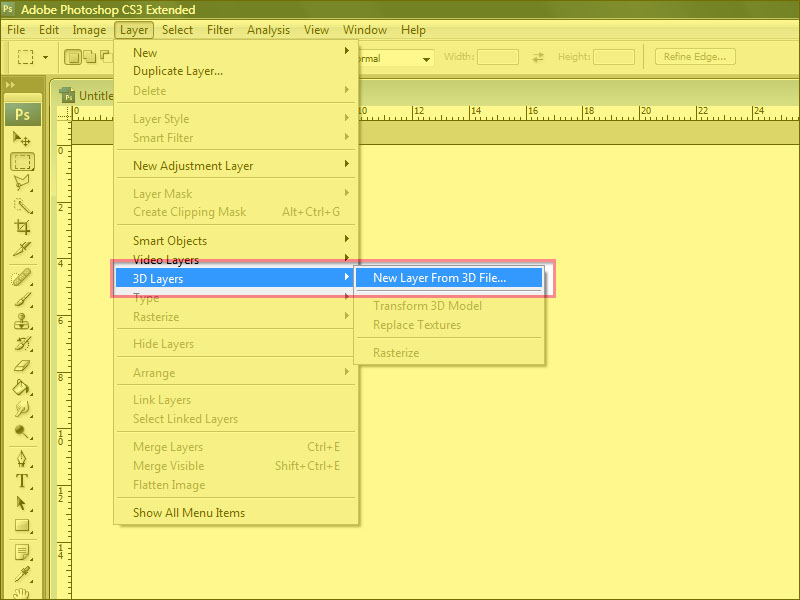
Task: Select the Clone Stamp tool
Action: [x=22, y=322]
